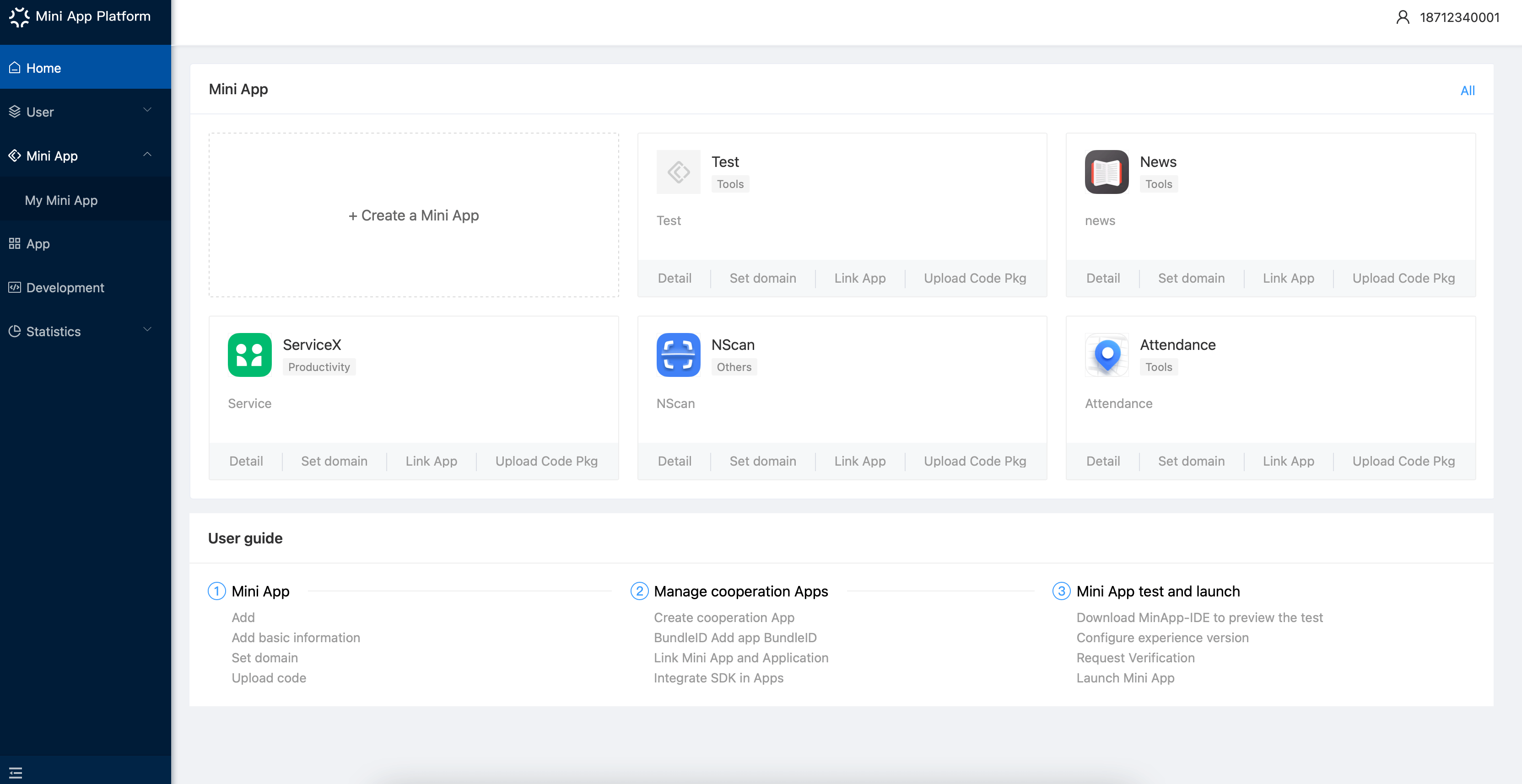
Task: Open Detail for News mini app
Action: tap(1103, 278)
